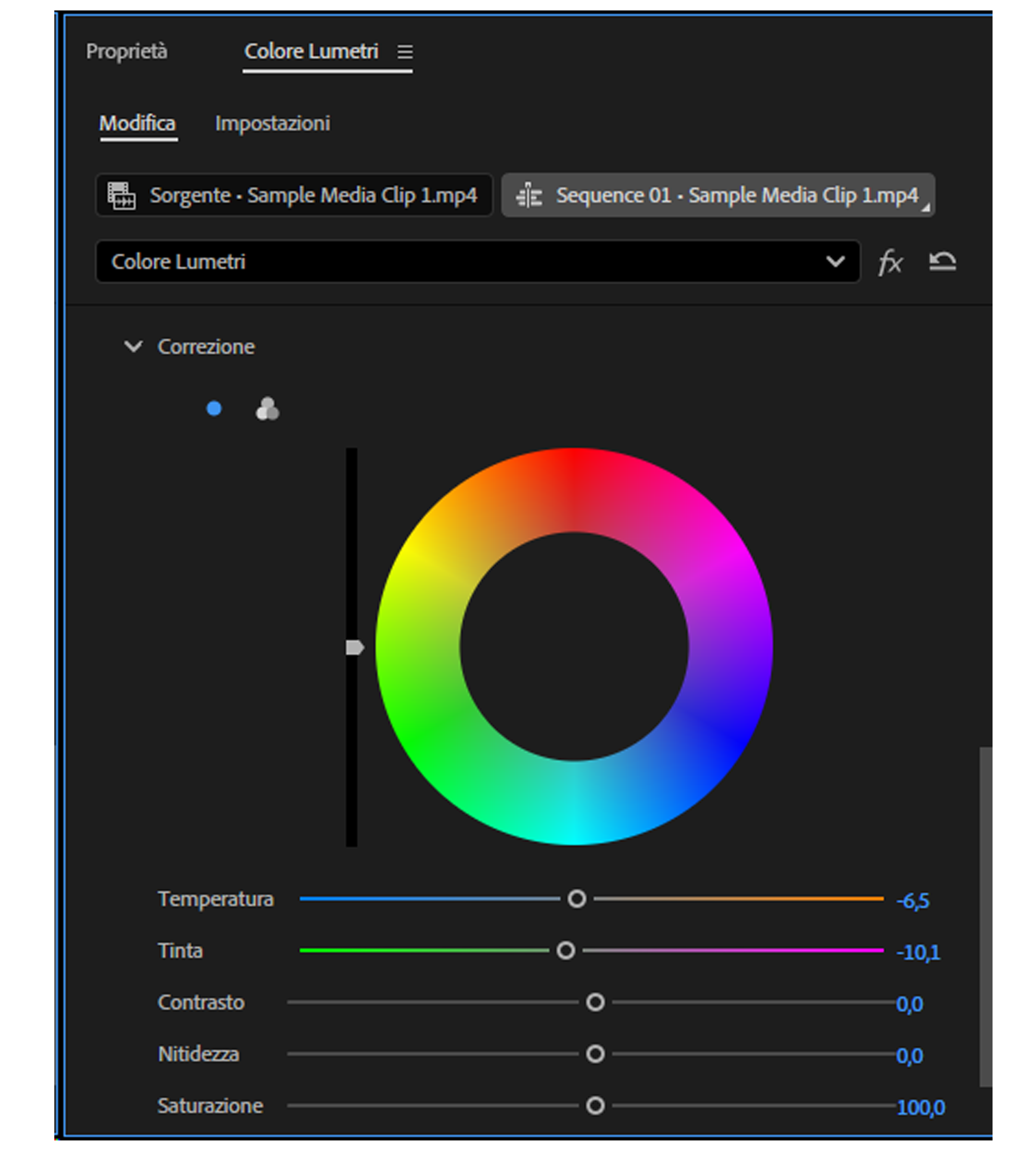Click the Tinta value -10,1
This screenshot has width=1036, height=1150.
coord(919,952)
